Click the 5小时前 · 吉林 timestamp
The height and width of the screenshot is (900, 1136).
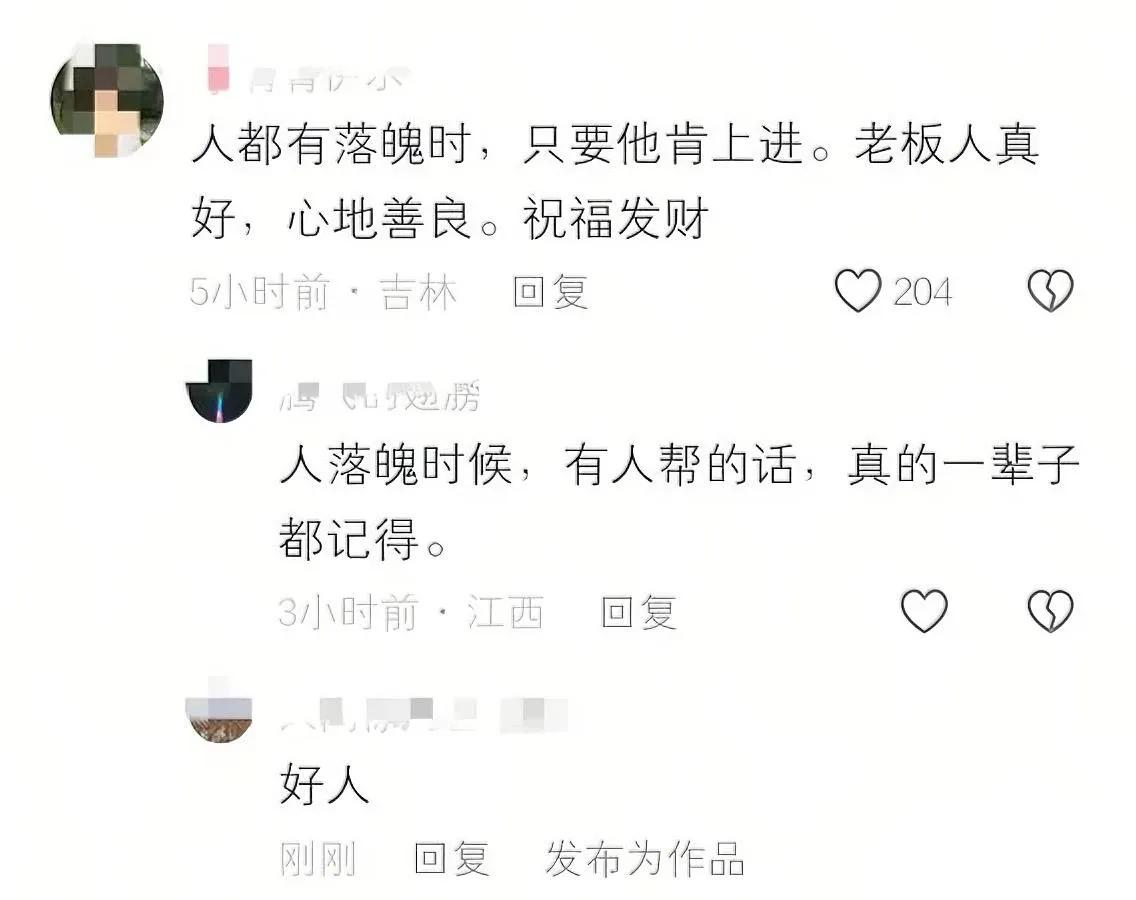coord(323,292)
